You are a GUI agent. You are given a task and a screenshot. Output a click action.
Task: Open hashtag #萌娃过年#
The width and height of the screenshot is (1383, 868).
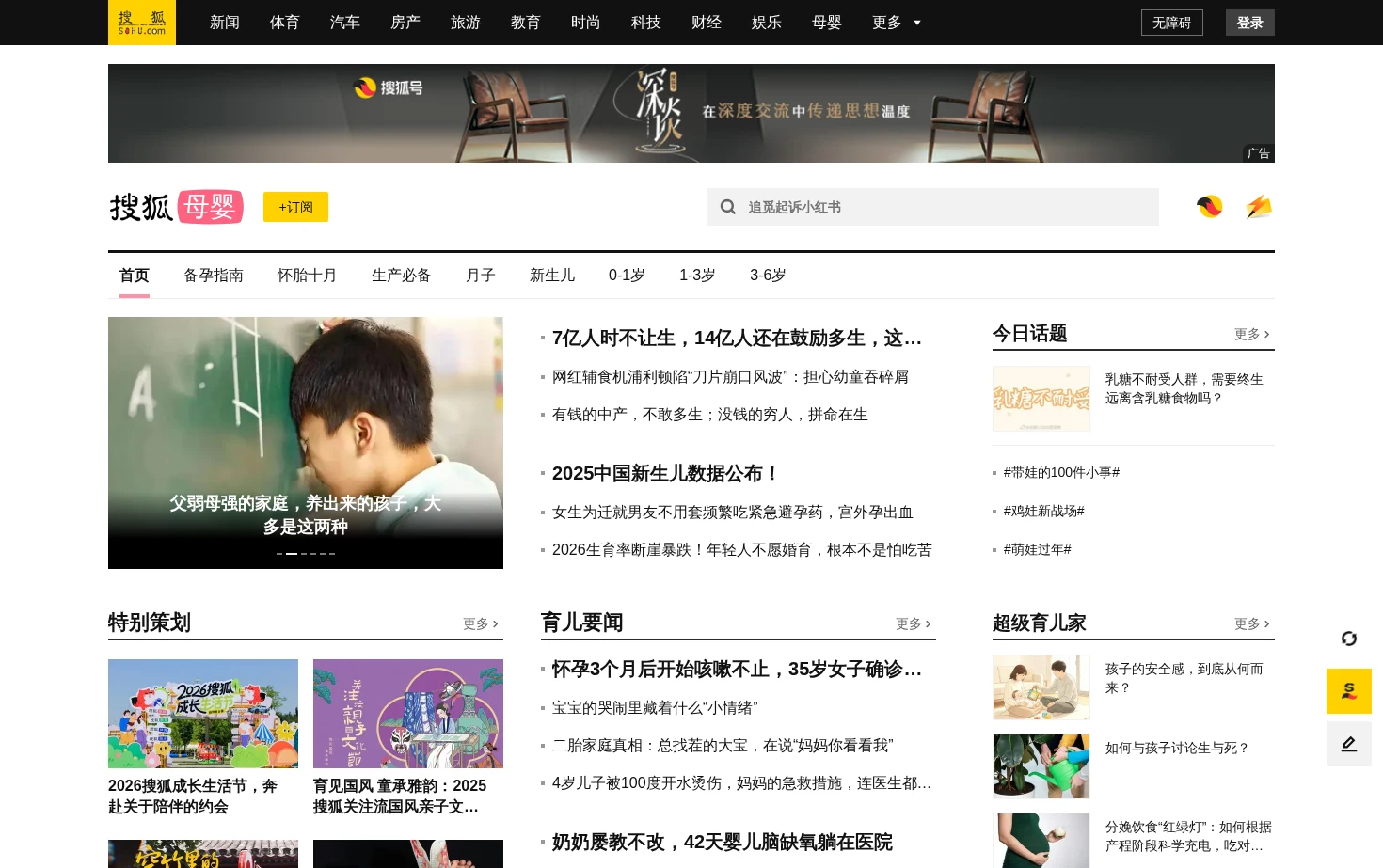(1038, 549)
